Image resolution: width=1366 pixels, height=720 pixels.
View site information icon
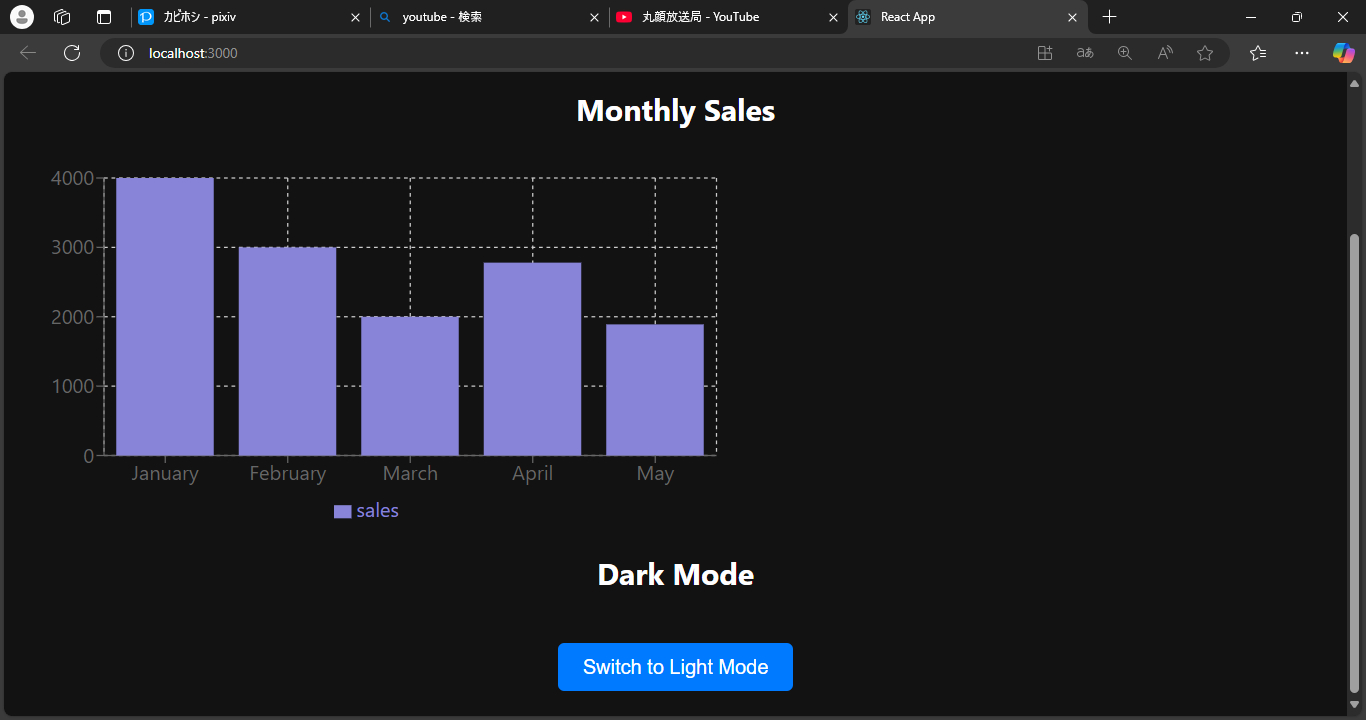(126, 53)
